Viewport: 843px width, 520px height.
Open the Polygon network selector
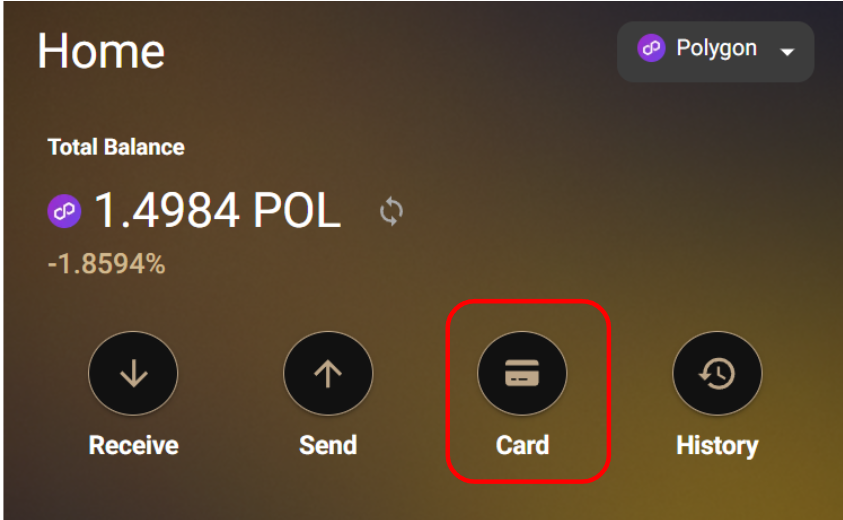click(716, 52)
